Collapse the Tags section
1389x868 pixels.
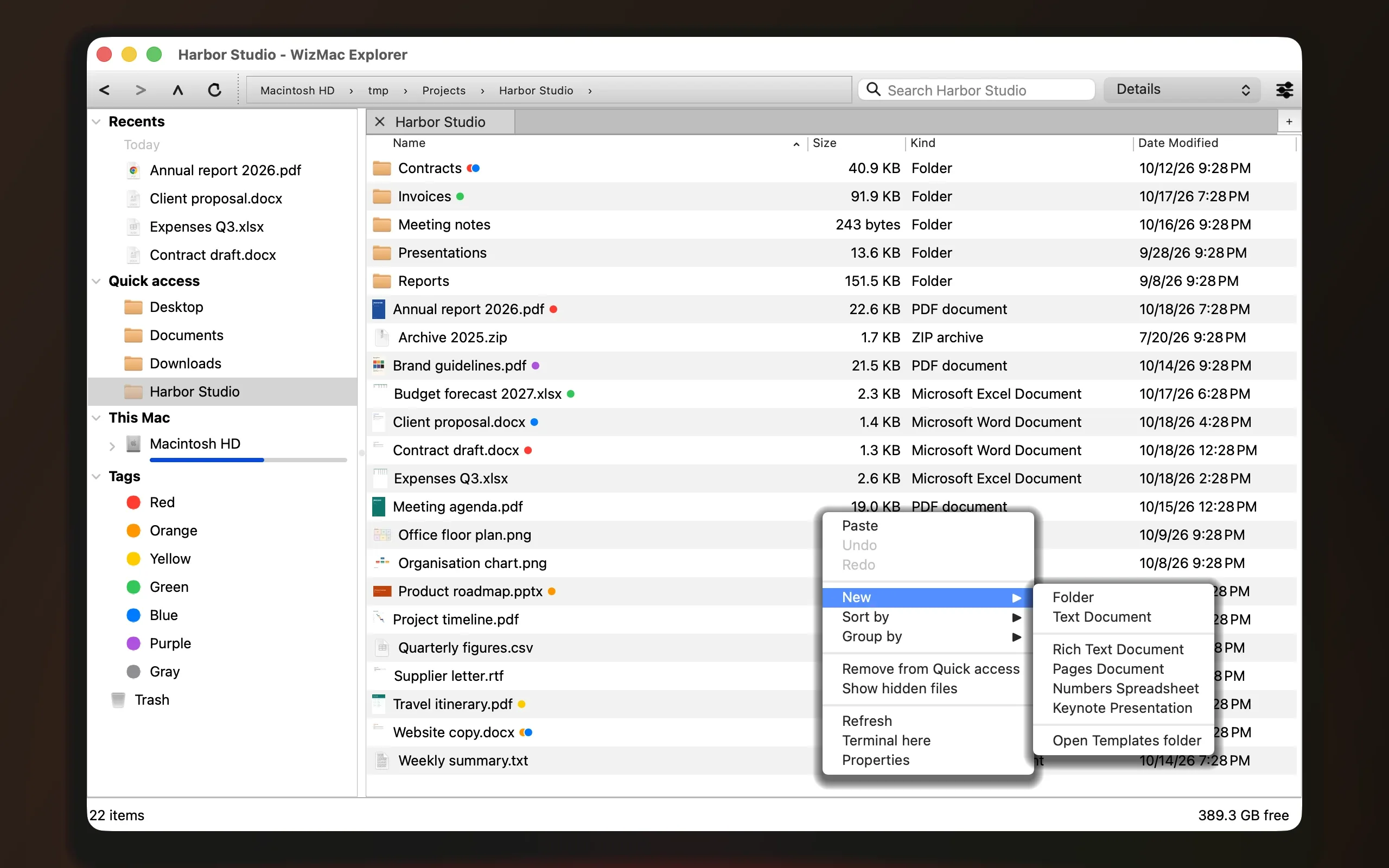[x=97, y=476]
